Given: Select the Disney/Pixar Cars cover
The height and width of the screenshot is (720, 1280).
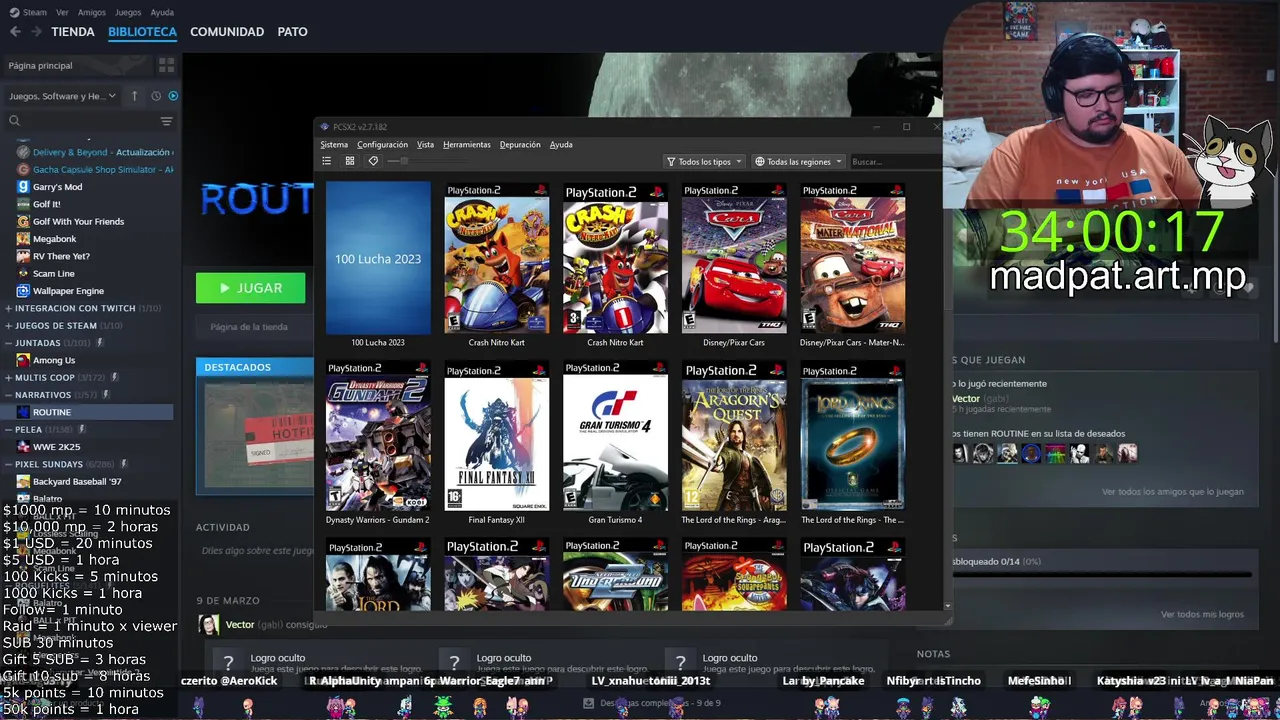Looking at the screenshot, I should click(734, 258).
